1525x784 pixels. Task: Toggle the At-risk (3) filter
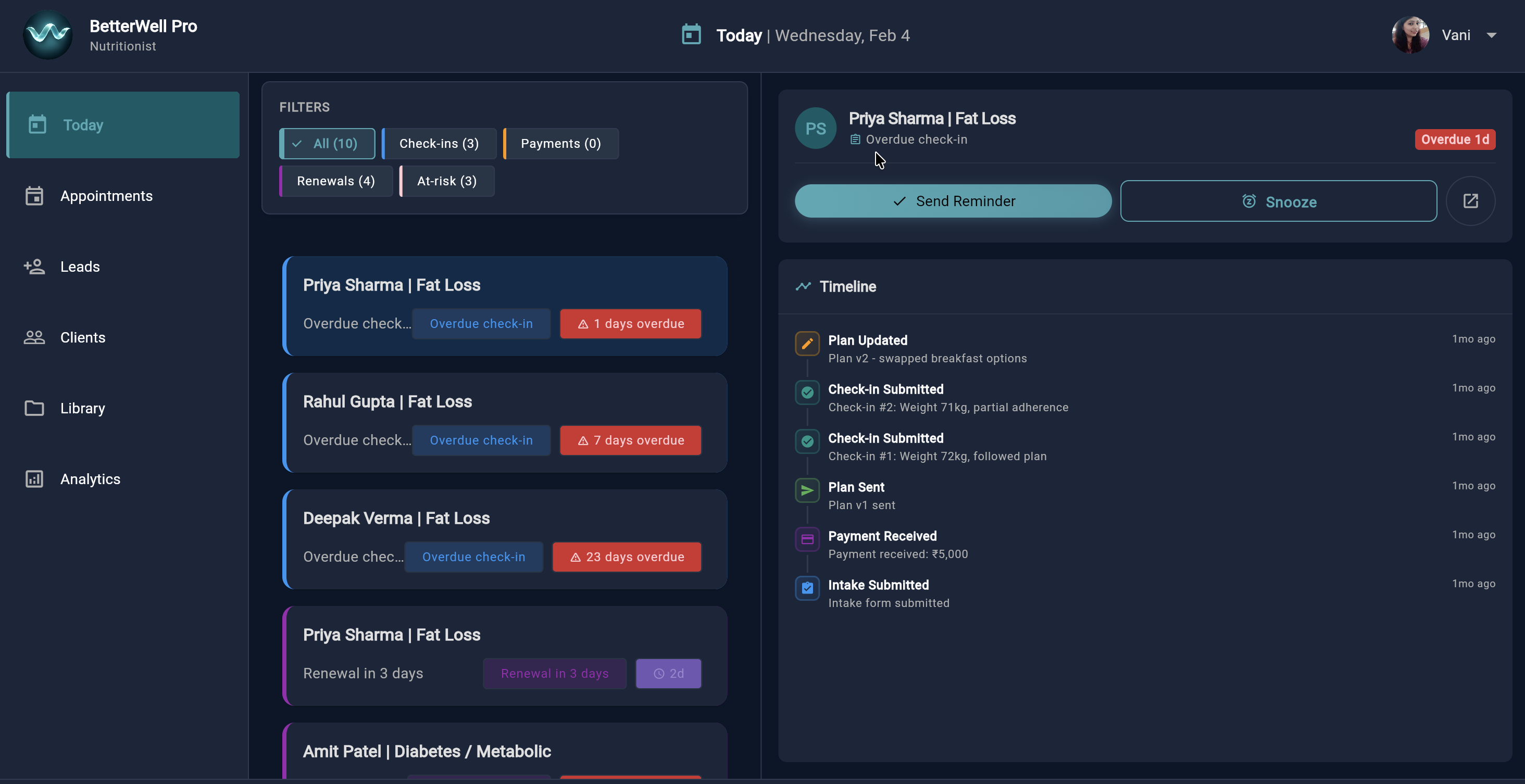tap(446, 181)
